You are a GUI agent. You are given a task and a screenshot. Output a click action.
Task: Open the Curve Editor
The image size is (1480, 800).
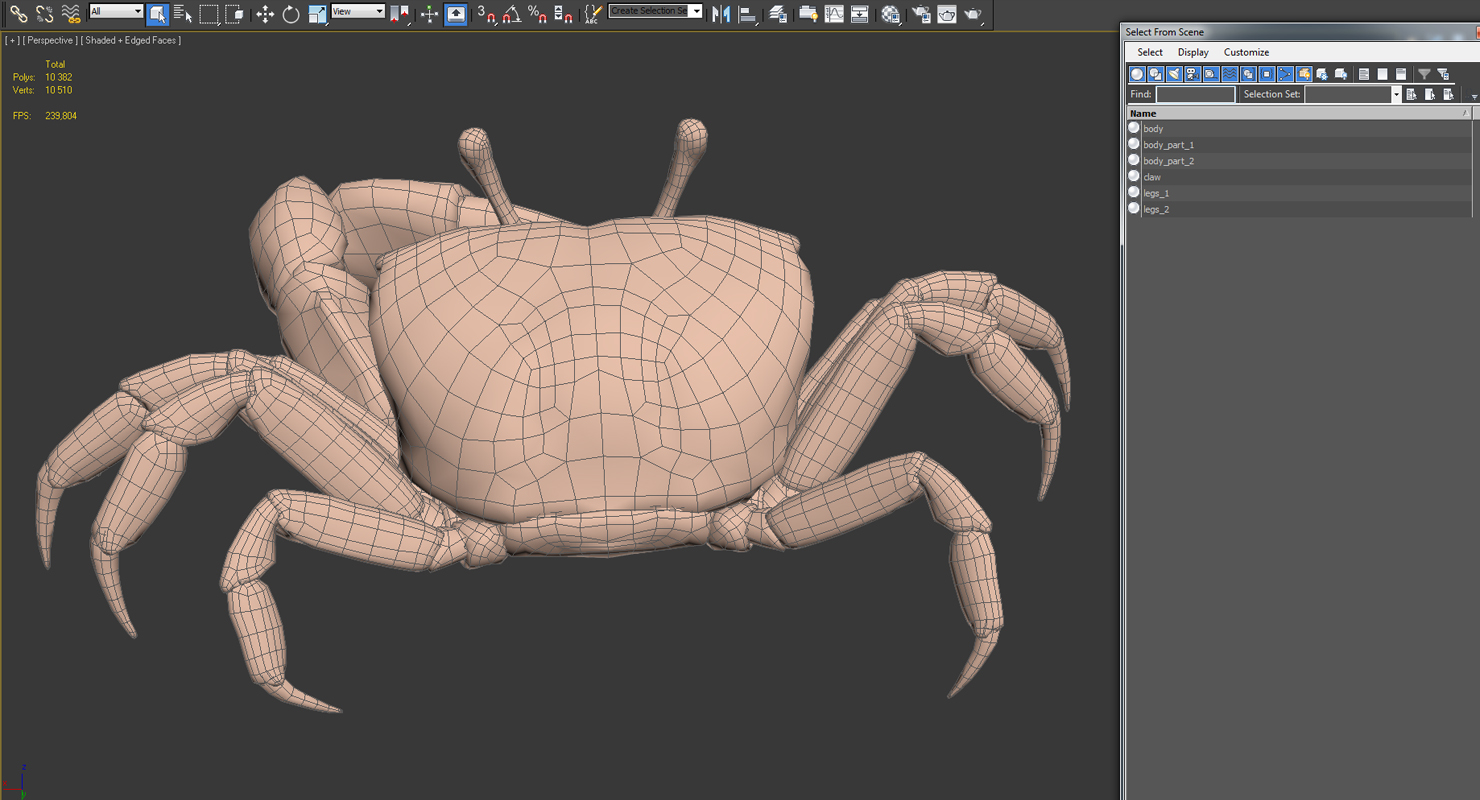pyautogui.click(x=834, y=14)
